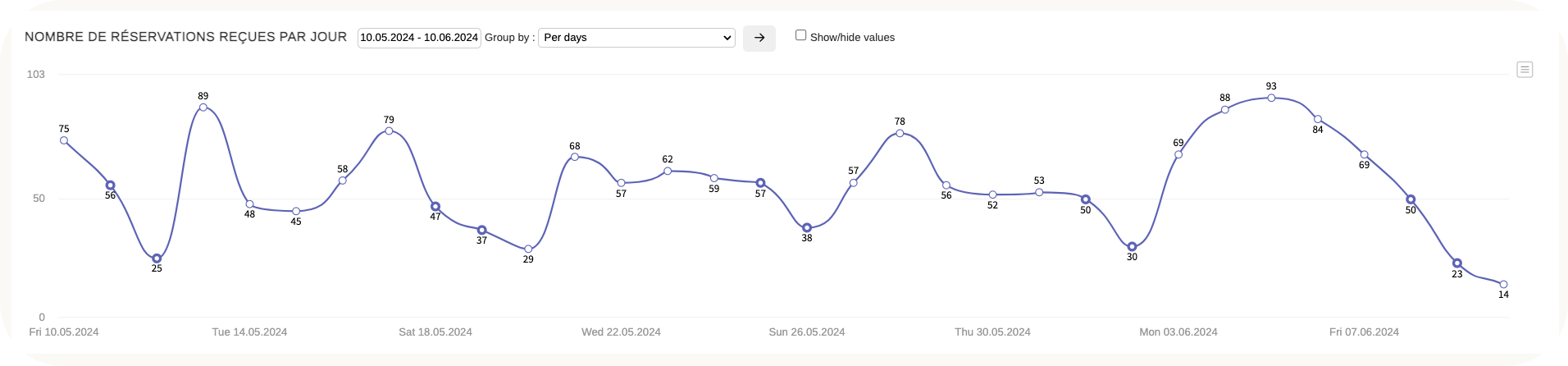Open the chart export hamburger menu
The height and width of the screenshot is (366, 1568).
click(x=1525, y=70)
